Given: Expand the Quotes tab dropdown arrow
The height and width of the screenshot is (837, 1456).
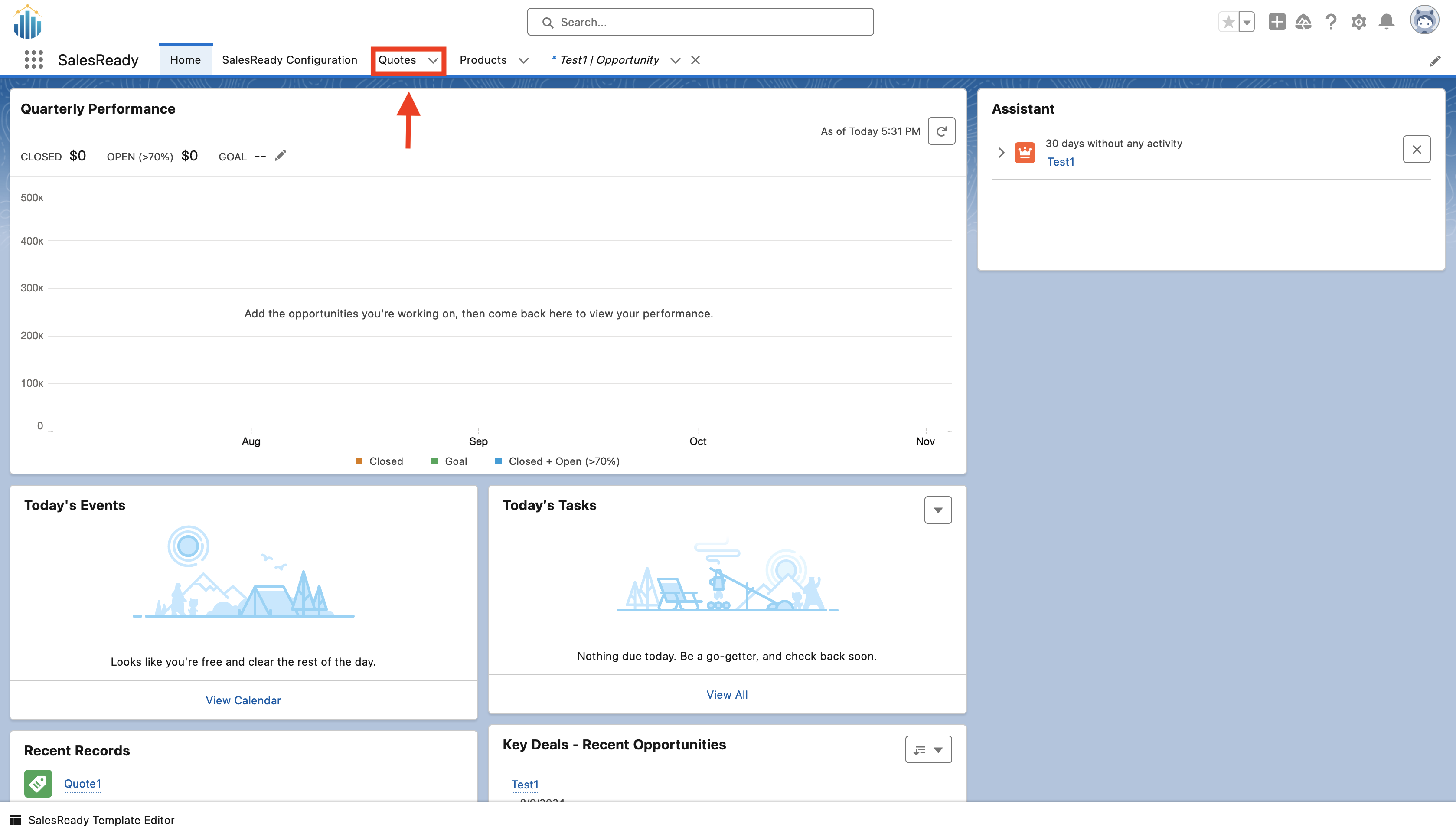Looking at the screenshot, I should pos(433,60).
